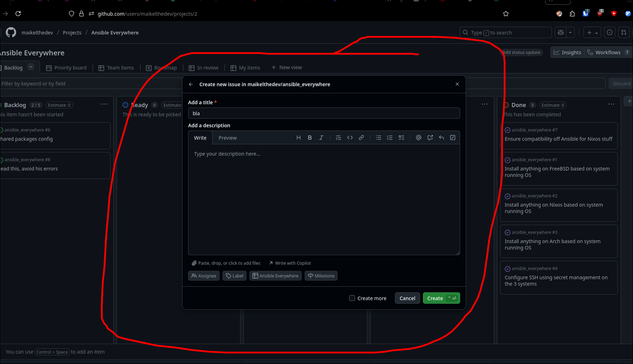Apply italic formatting in description editor
The image size is (633, 364).
[321, 138]
